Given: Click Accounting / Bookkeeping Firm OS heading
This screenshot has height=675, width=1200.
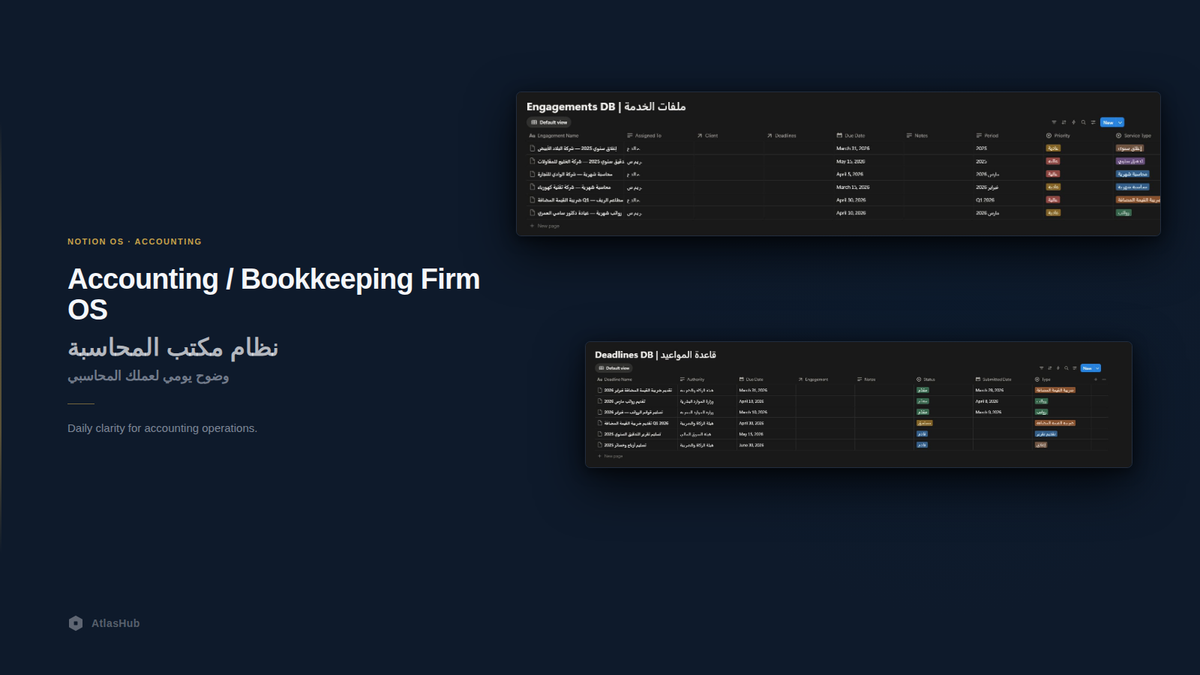Looking at the screenshot, I should coord(274,294).
